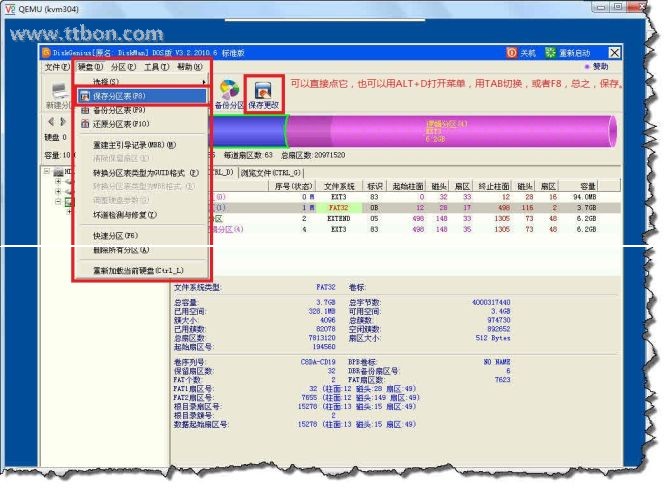Collapse the HD root tree node

point(47,172)
